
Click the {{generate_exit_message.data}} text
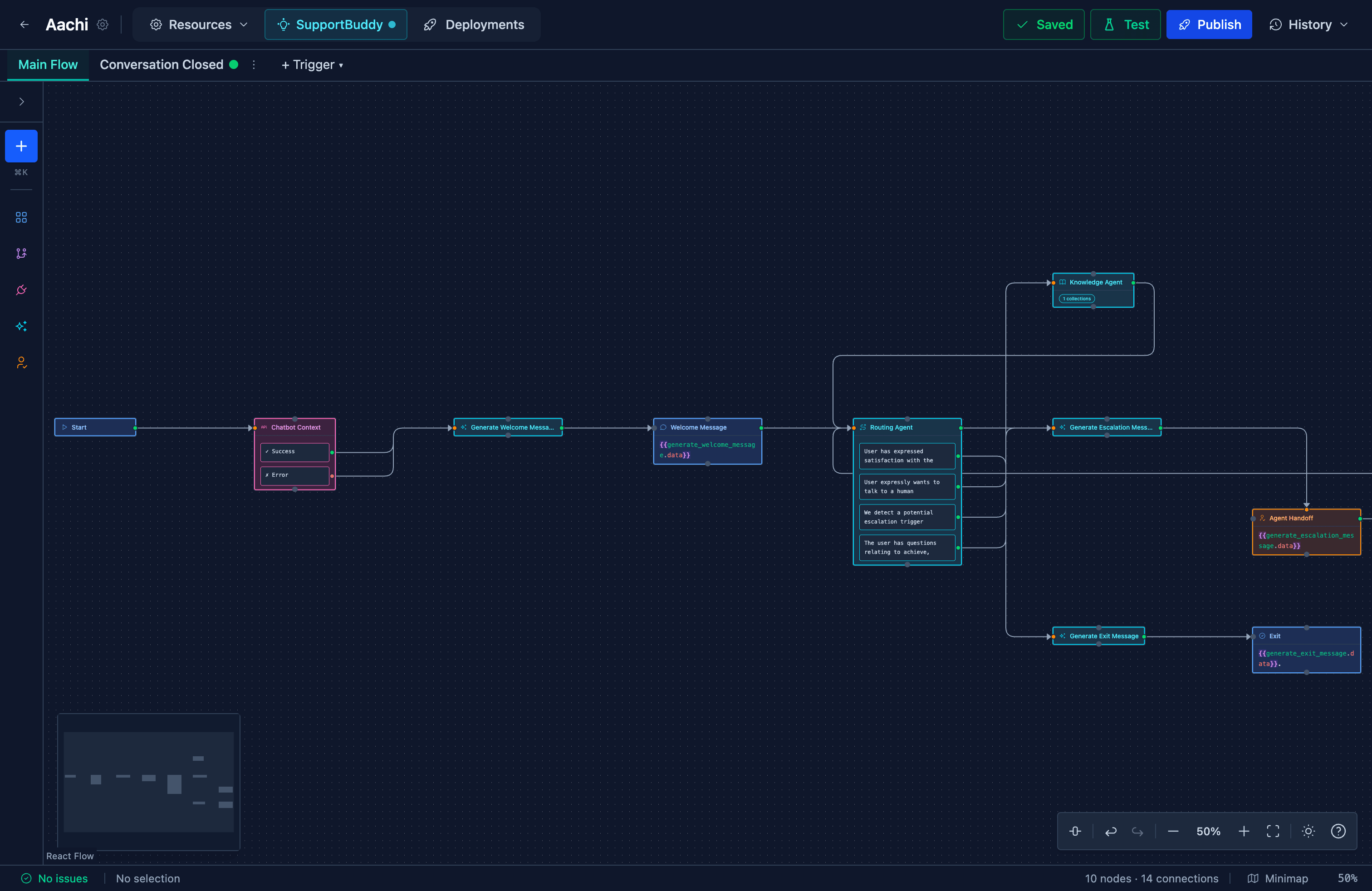pos(1306,658)
